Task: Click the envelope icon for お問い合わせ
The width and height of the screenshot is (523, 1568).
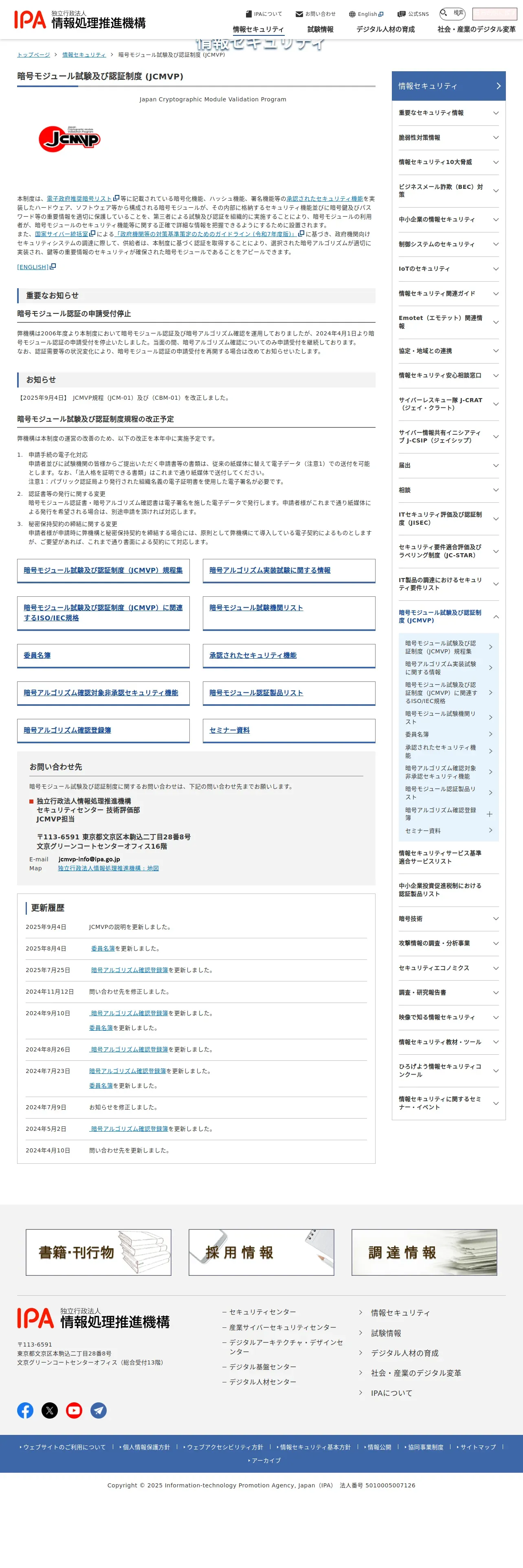Action: click(299, 14)
